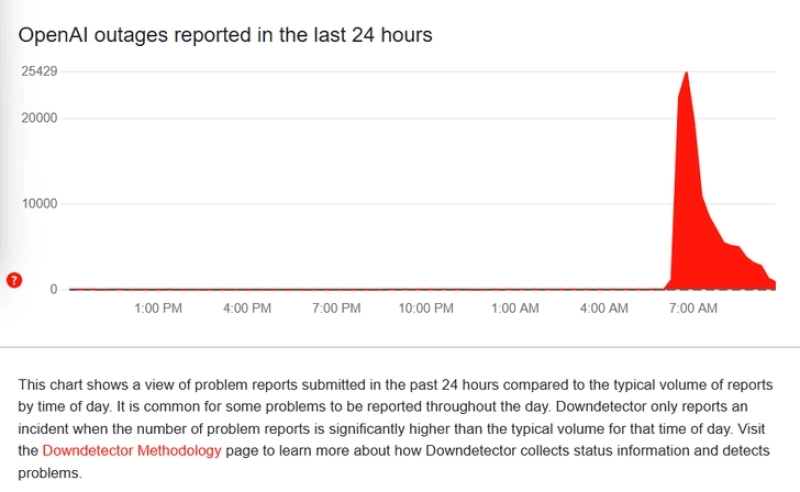Click the 0 y-axis label
Image resolution: width=800 pixels, height=492 pixels.
pyautogui.click(x=54, y=289)
